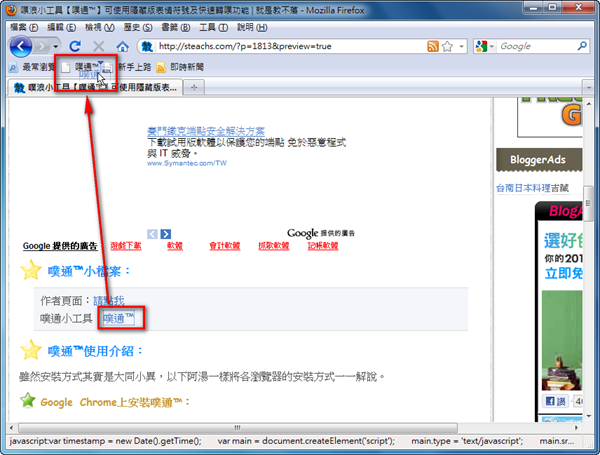Click the previous ad arrow button
Viewport: 600px width, 455px height.
152,234
